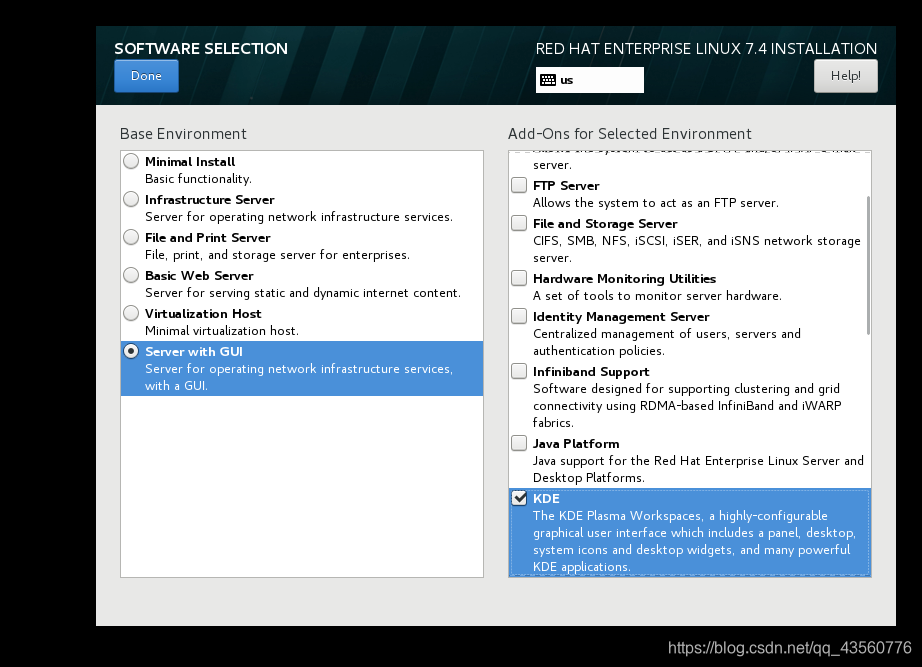Select Infrastructure Server radio button

tap(131, 199)
